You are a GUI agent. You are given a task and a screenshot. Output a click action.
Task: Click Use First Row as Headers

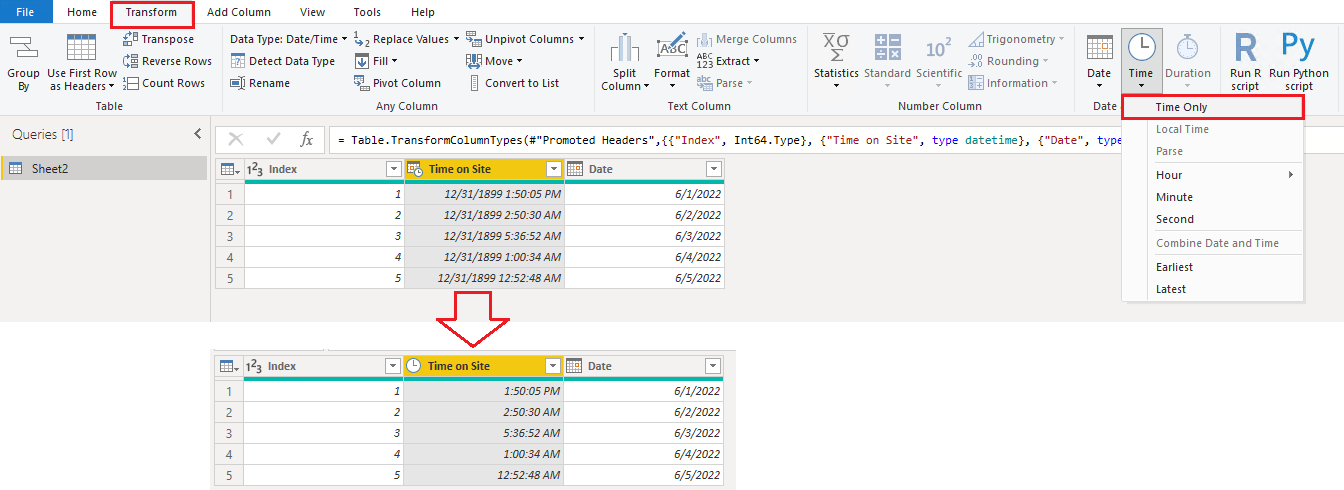pyautogui.click(x=82, y=62)
